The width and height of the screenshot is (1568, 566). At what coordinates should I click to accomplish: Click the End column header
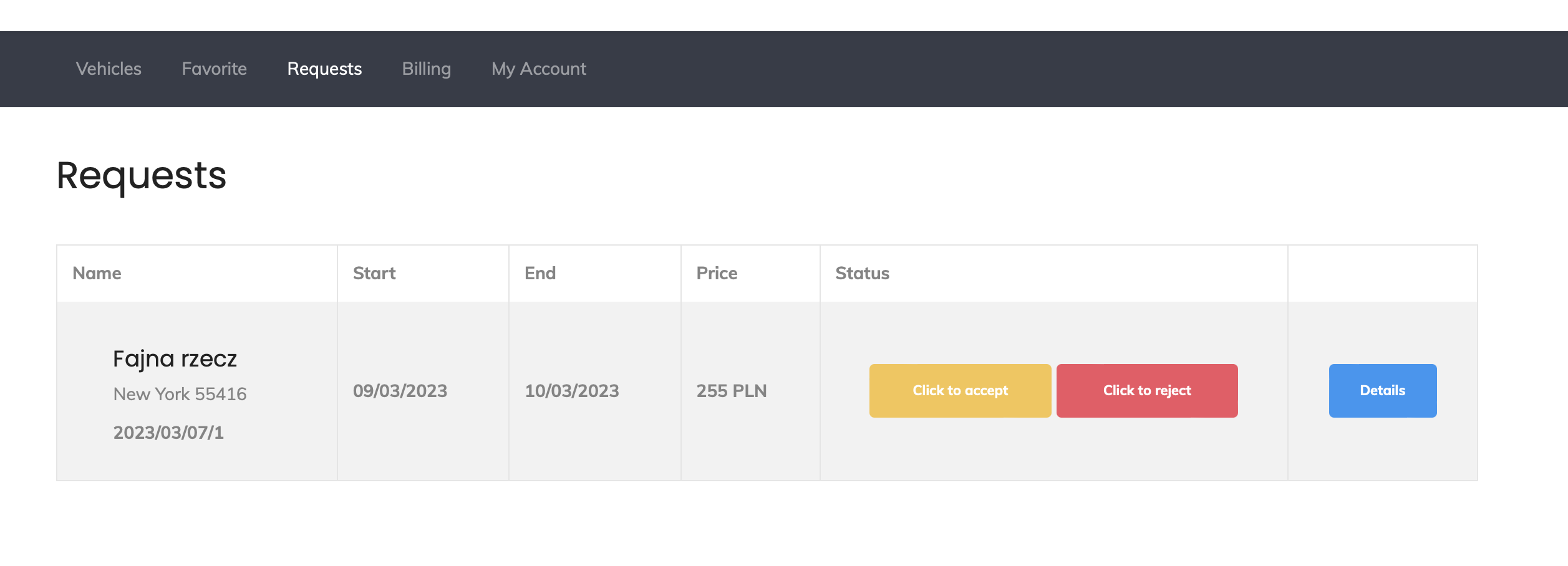click(540, 274)
